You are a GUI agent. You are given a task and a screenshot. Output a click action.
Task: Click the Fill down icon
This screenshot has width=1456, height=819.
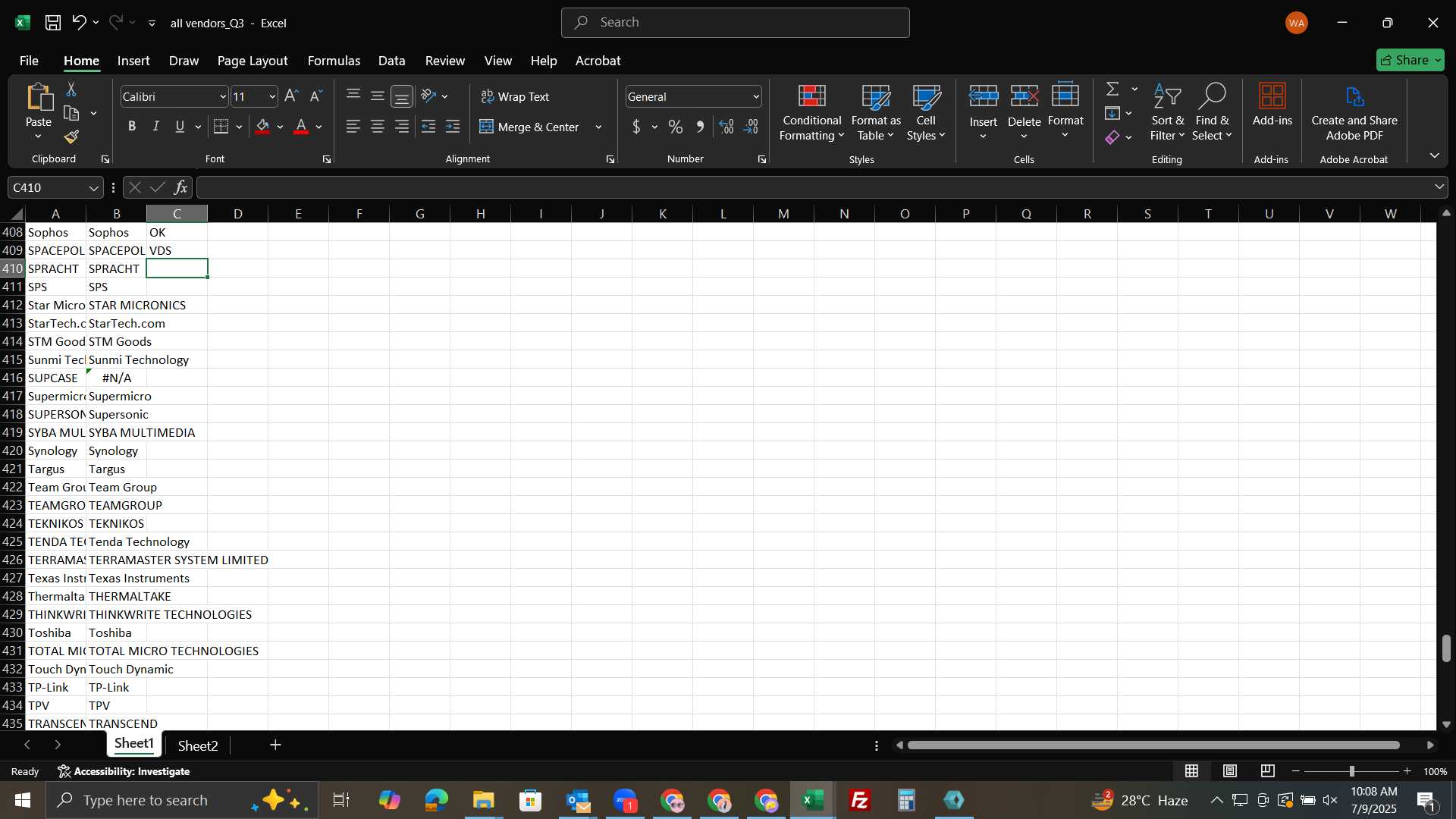point(1112,114)
